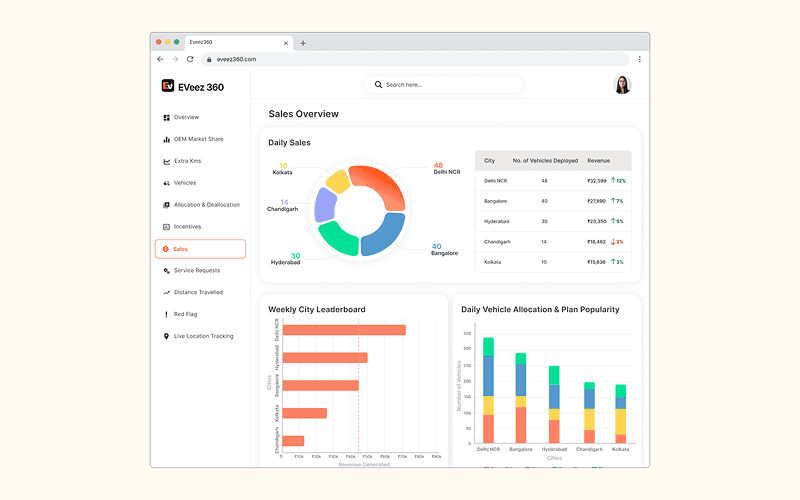Open Distance Travelled page

point(198,293)
